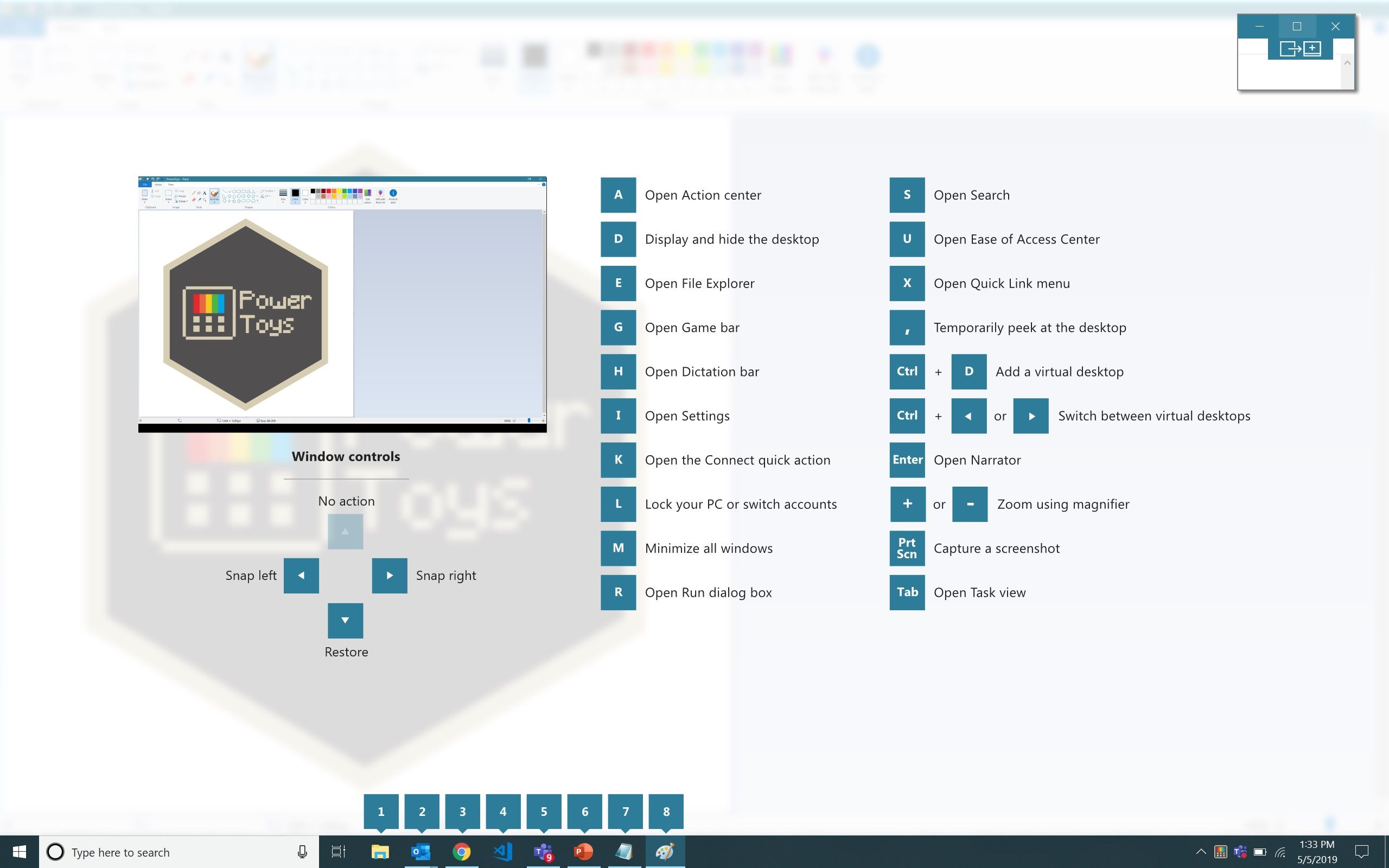Launch Google Chrome from the taskbar
Viewport: 1389px width, 868px height.
(462, 852)
